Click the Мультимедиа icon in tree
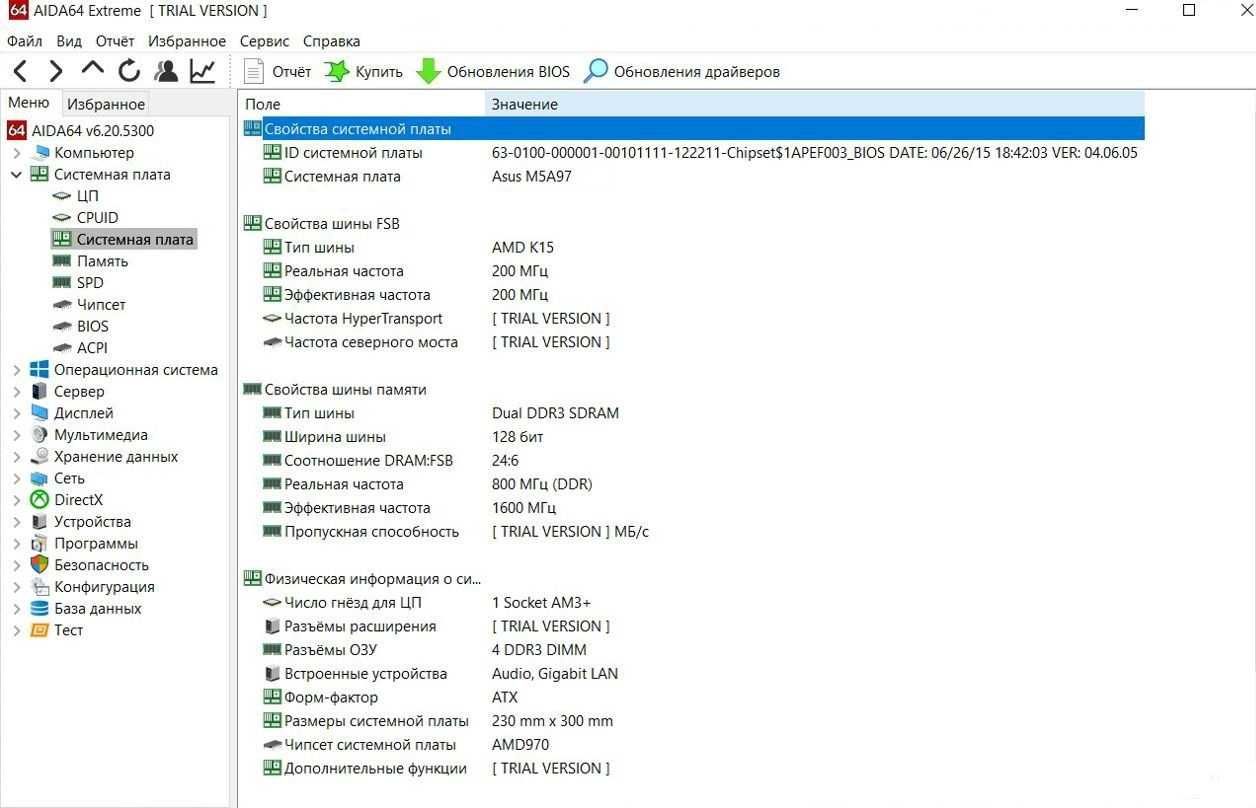Viewport: 1256px width, 808px height. 39,435
